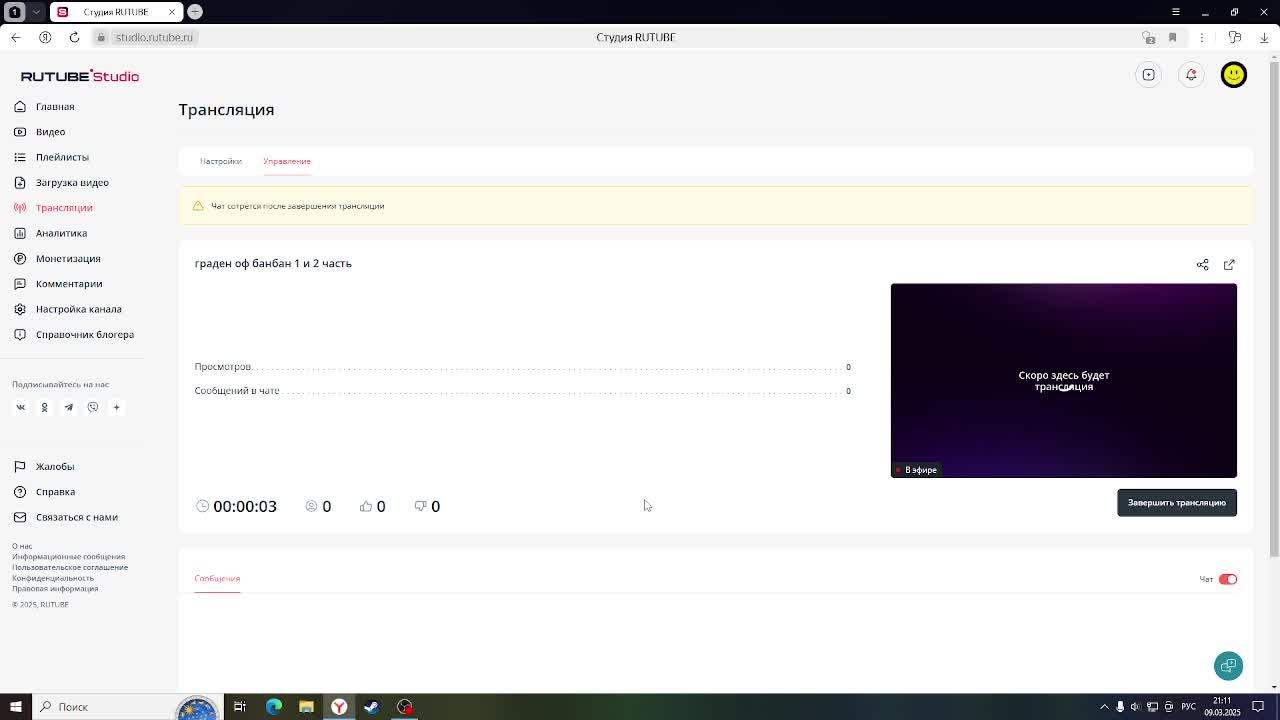Click the thumbs-down dislikes counter icon

420,506
